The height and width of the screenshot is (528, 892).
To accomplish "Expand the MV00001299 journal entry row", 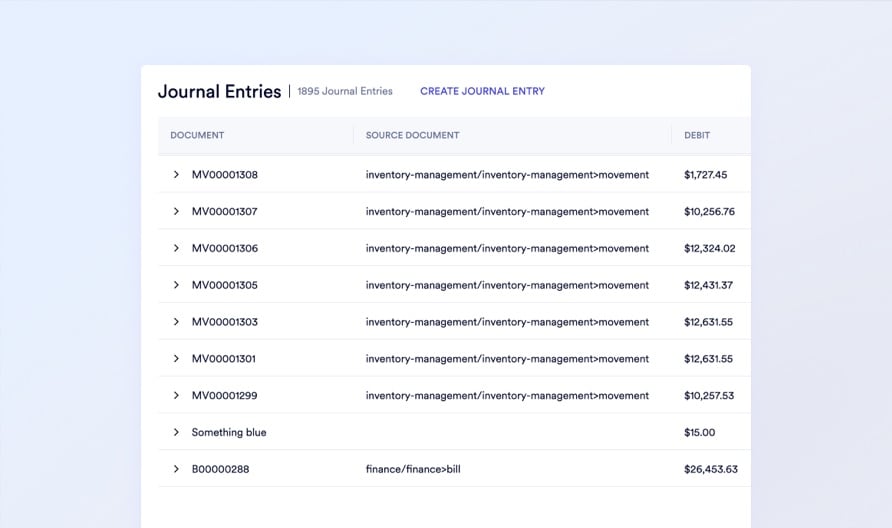I will pyautogui.click(x=176, y=395).
